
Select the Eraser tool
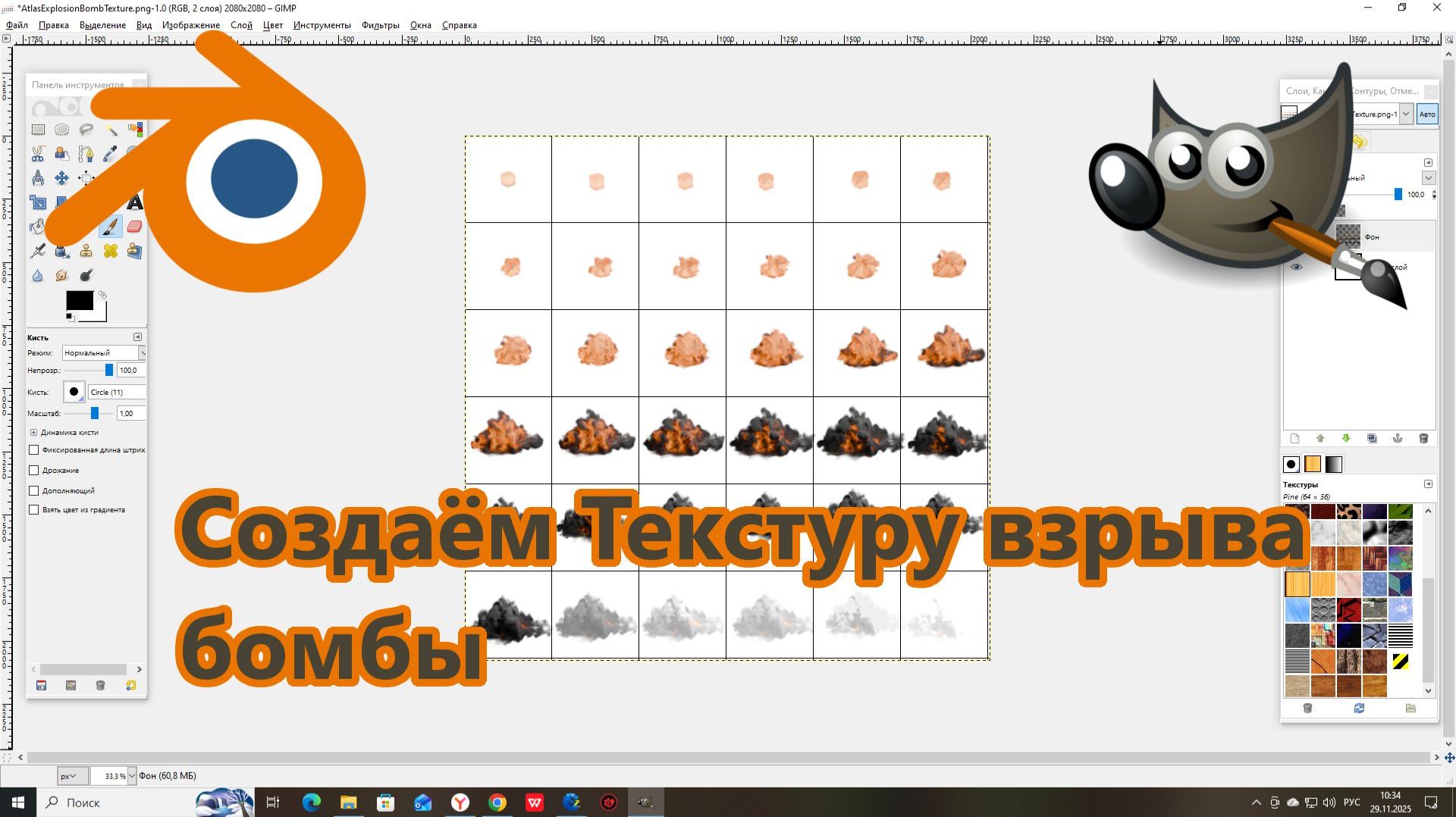pyautogui.click(x=135, y=227)
